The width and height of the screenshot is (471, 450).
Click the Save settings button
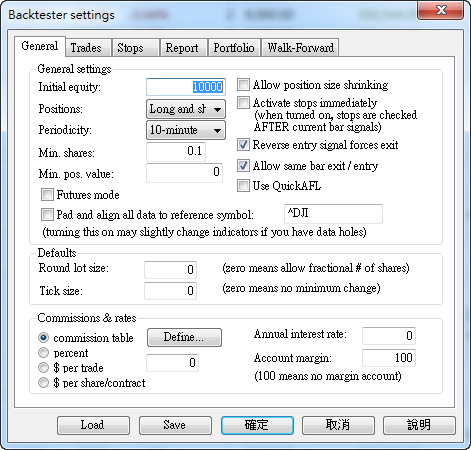point(175,425)
